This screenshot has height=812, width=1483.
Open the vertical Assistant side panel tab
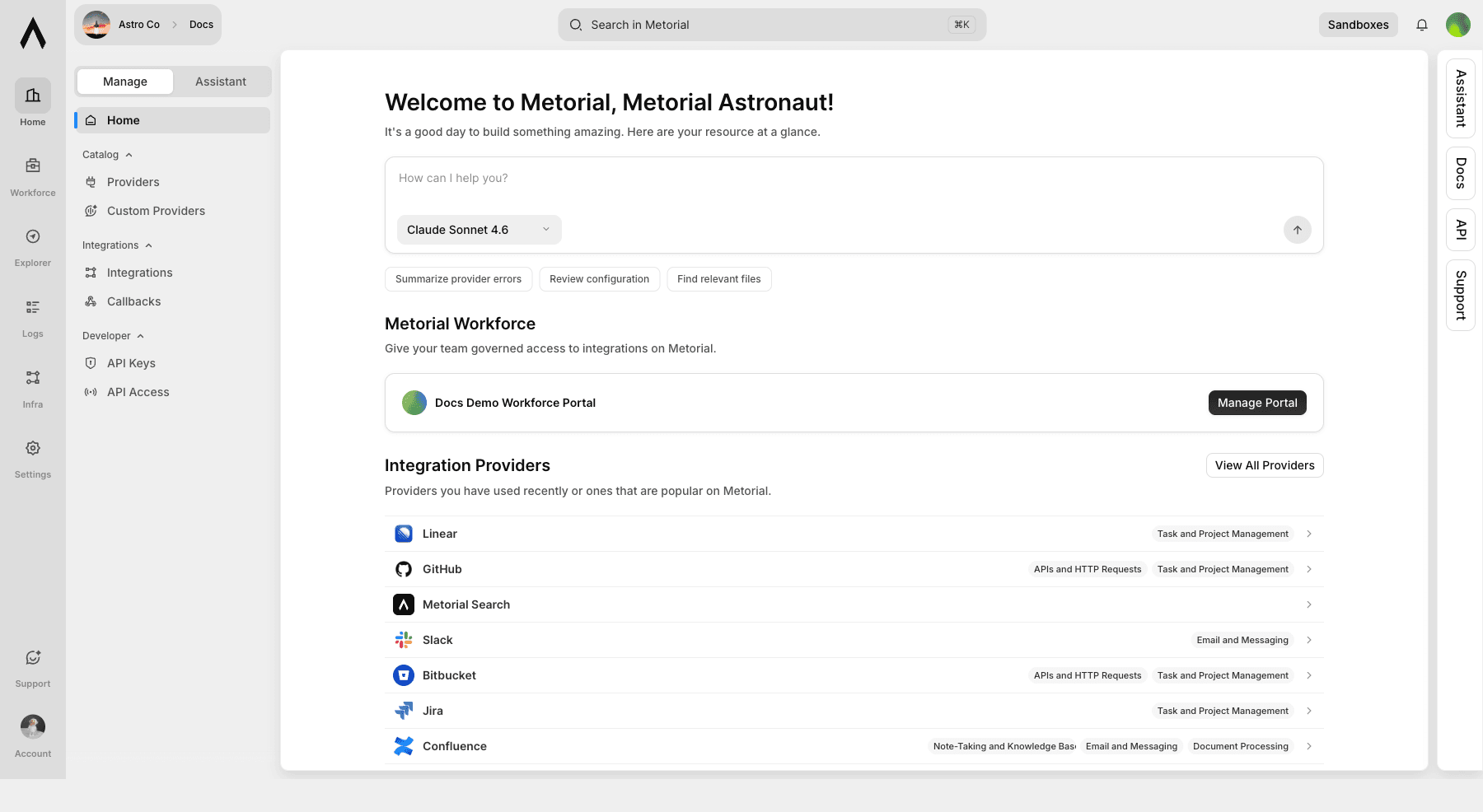pos(1461,99)
